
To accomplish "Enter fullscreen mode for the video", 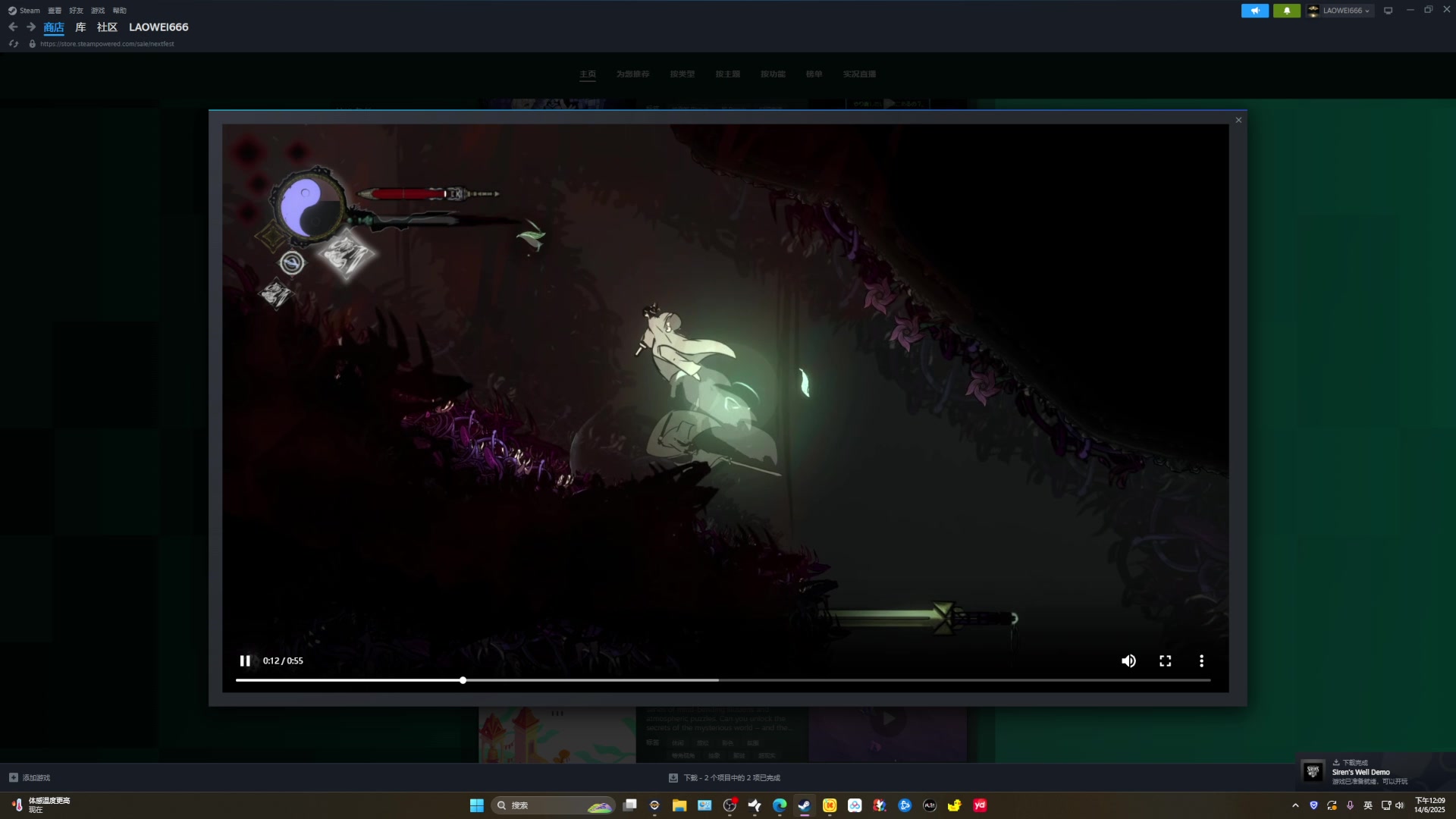I will tap(1166, 661).
